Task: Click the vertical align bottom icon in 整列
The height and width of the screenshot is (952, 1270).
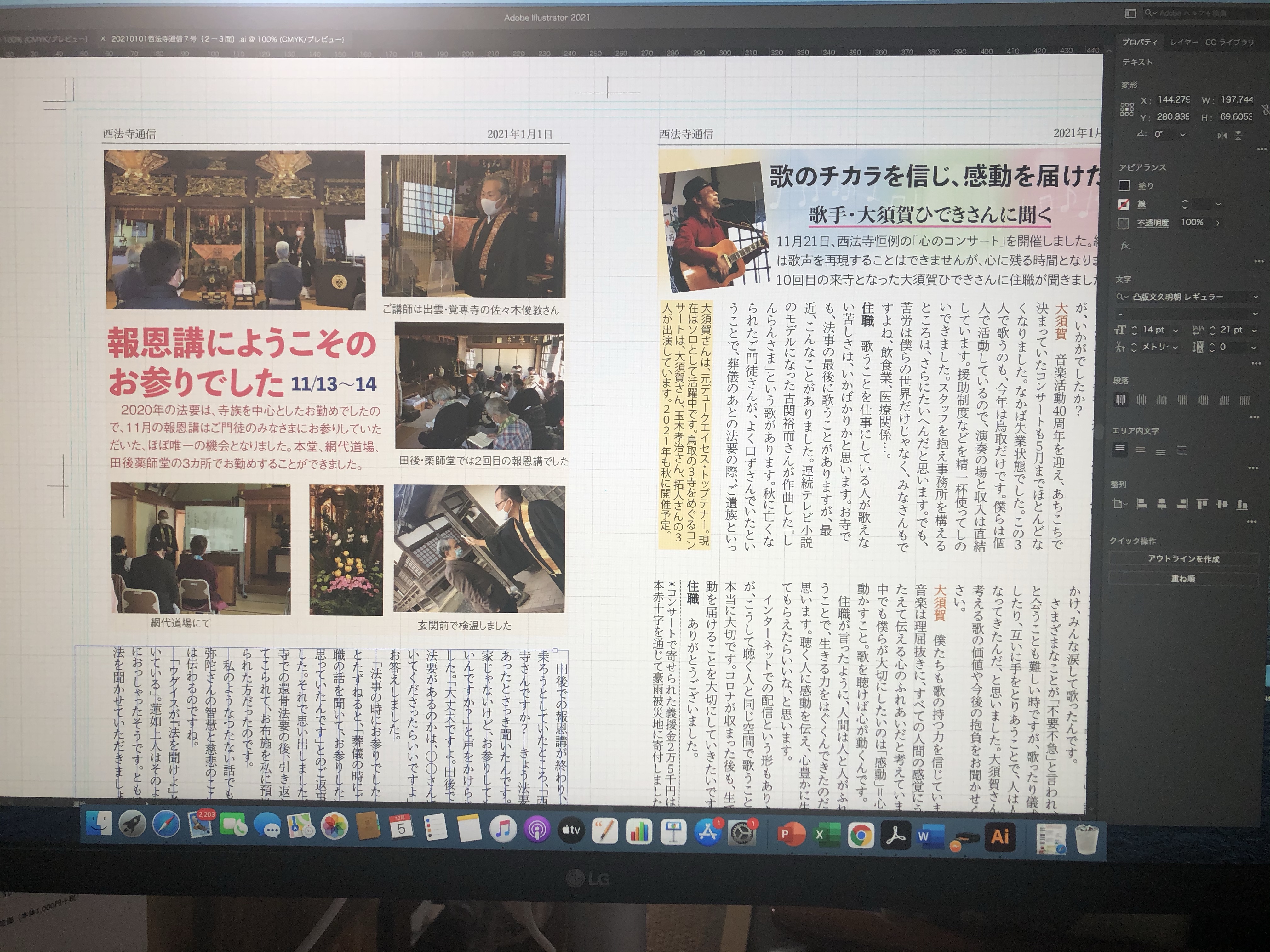Action: pyautogui.click(x=1242, y=505)
